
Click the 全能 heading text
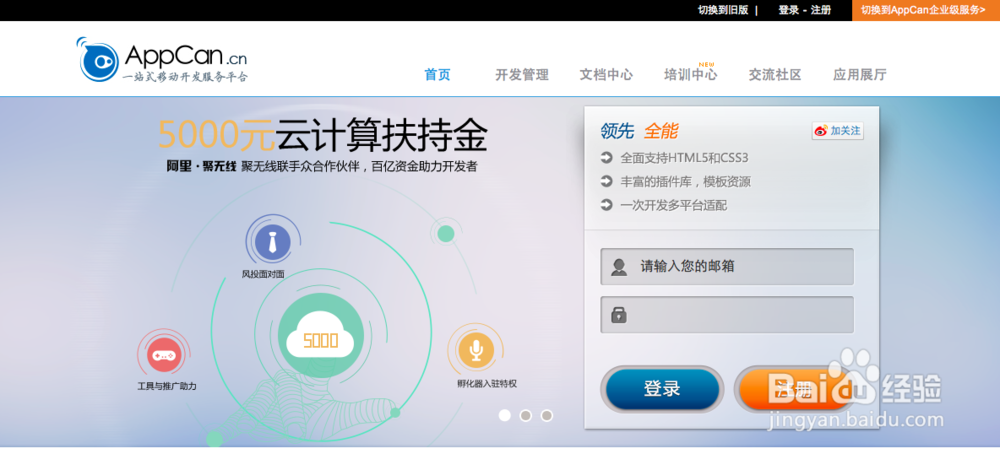(661, 131)
